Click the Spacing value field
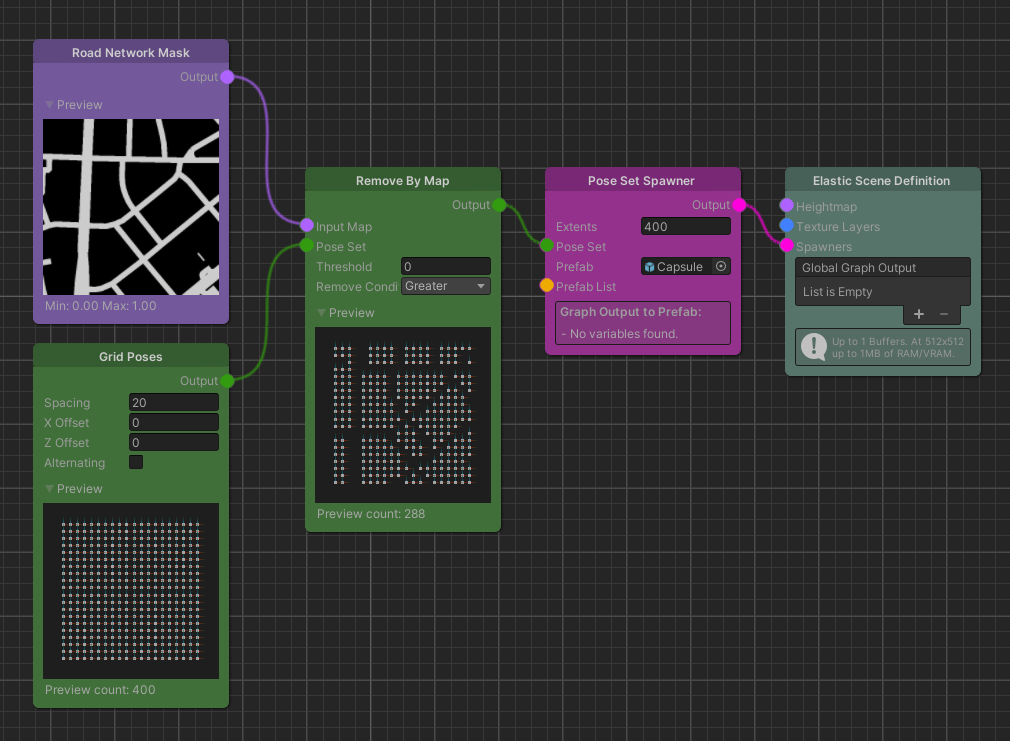 coord(173,403)
